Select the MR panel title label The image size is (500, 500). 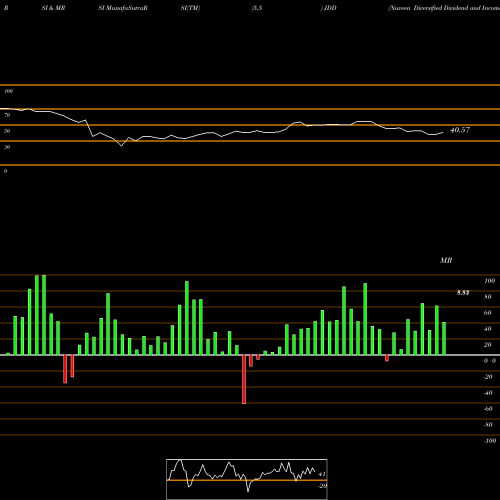pos(446,260)
